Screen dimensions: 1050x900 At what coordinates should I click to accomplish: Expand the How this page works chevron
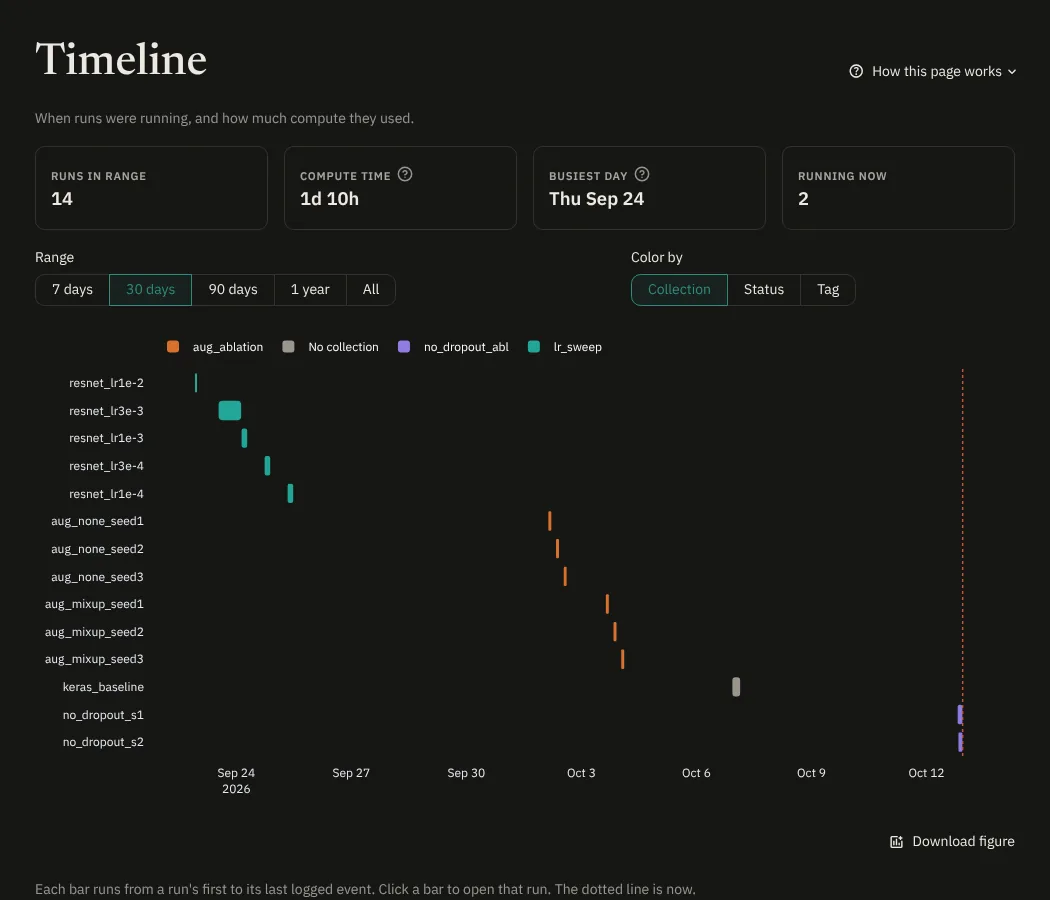coord(1012,72)
